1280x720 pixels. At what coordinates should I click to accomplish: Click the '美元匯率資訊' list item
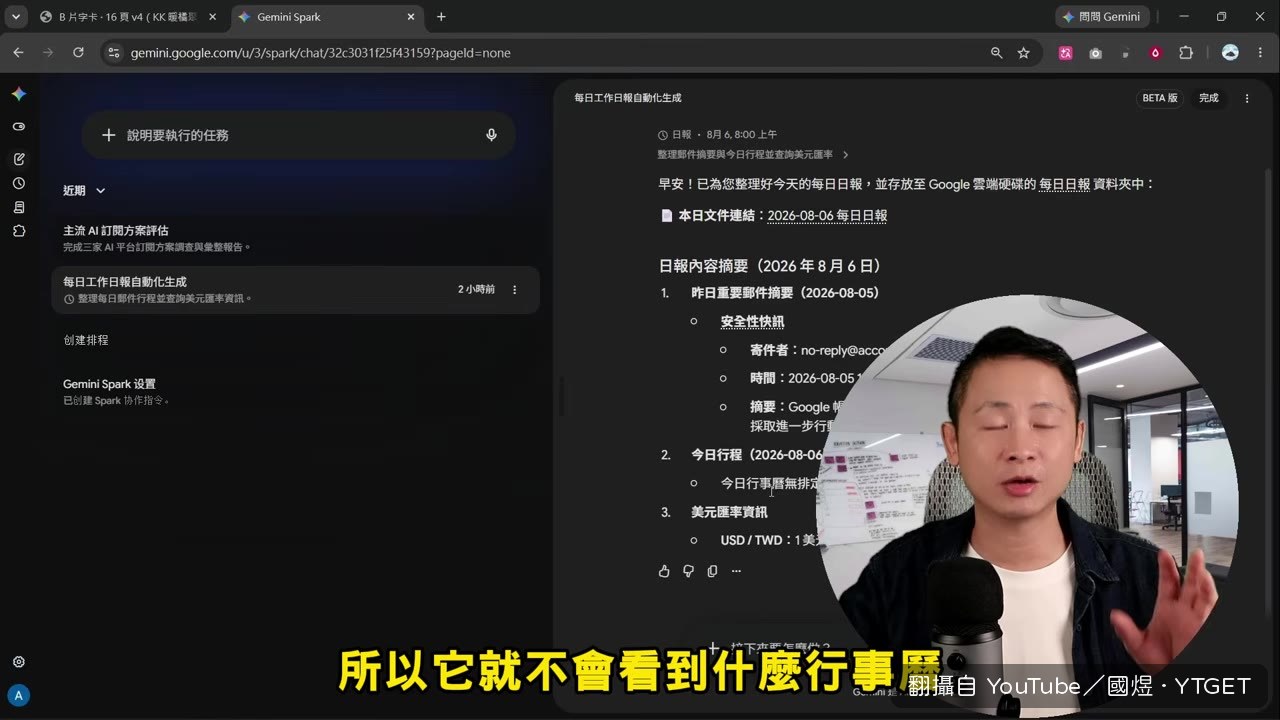click(729, 512)
